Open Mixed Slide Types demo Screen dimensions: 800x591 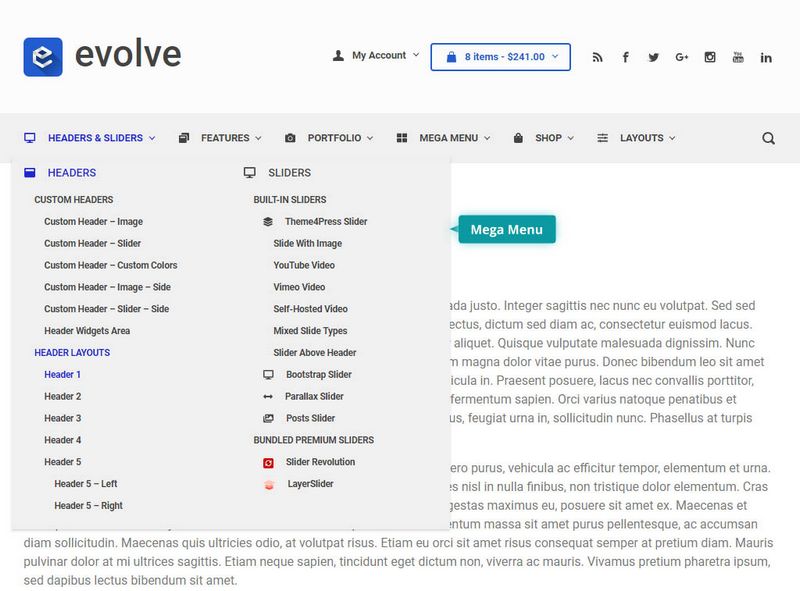click(310, 331)
